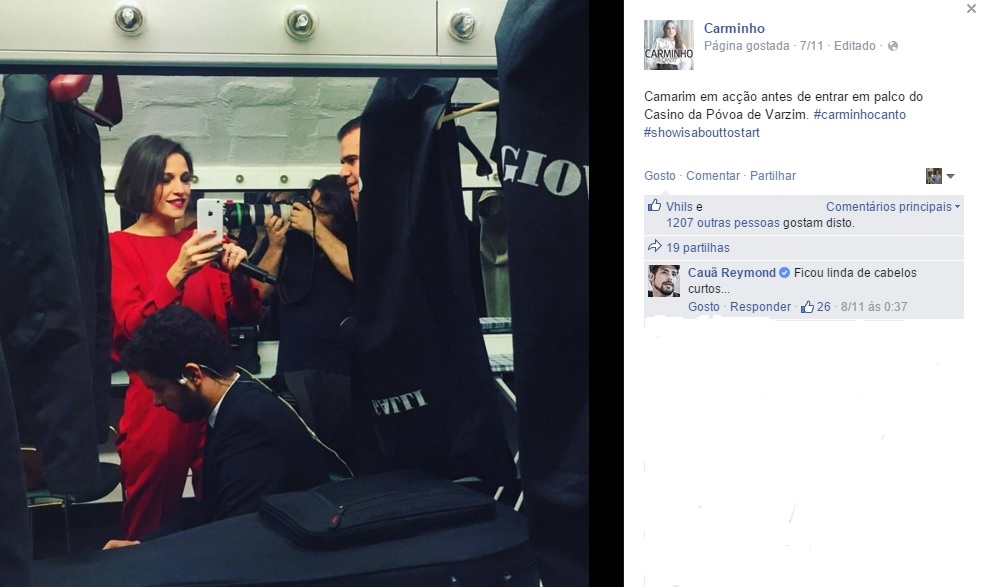Open Carminho page profile picture

click(x=669, y=44)
